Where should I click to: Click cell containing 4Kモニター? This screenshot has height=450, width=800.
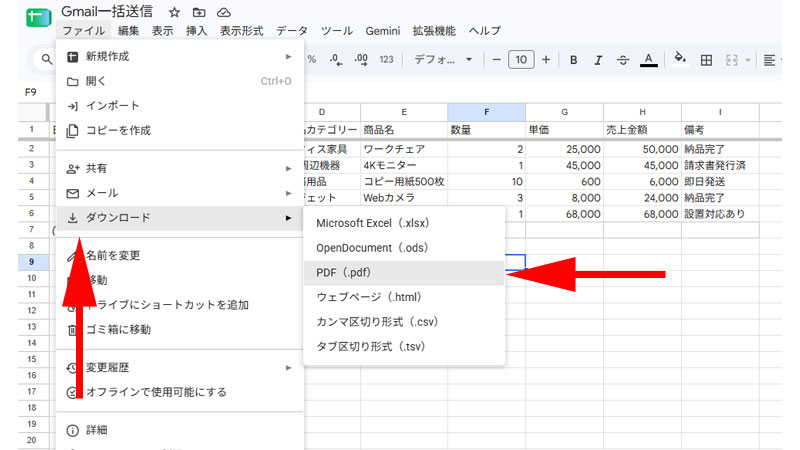tap(404, 165)
